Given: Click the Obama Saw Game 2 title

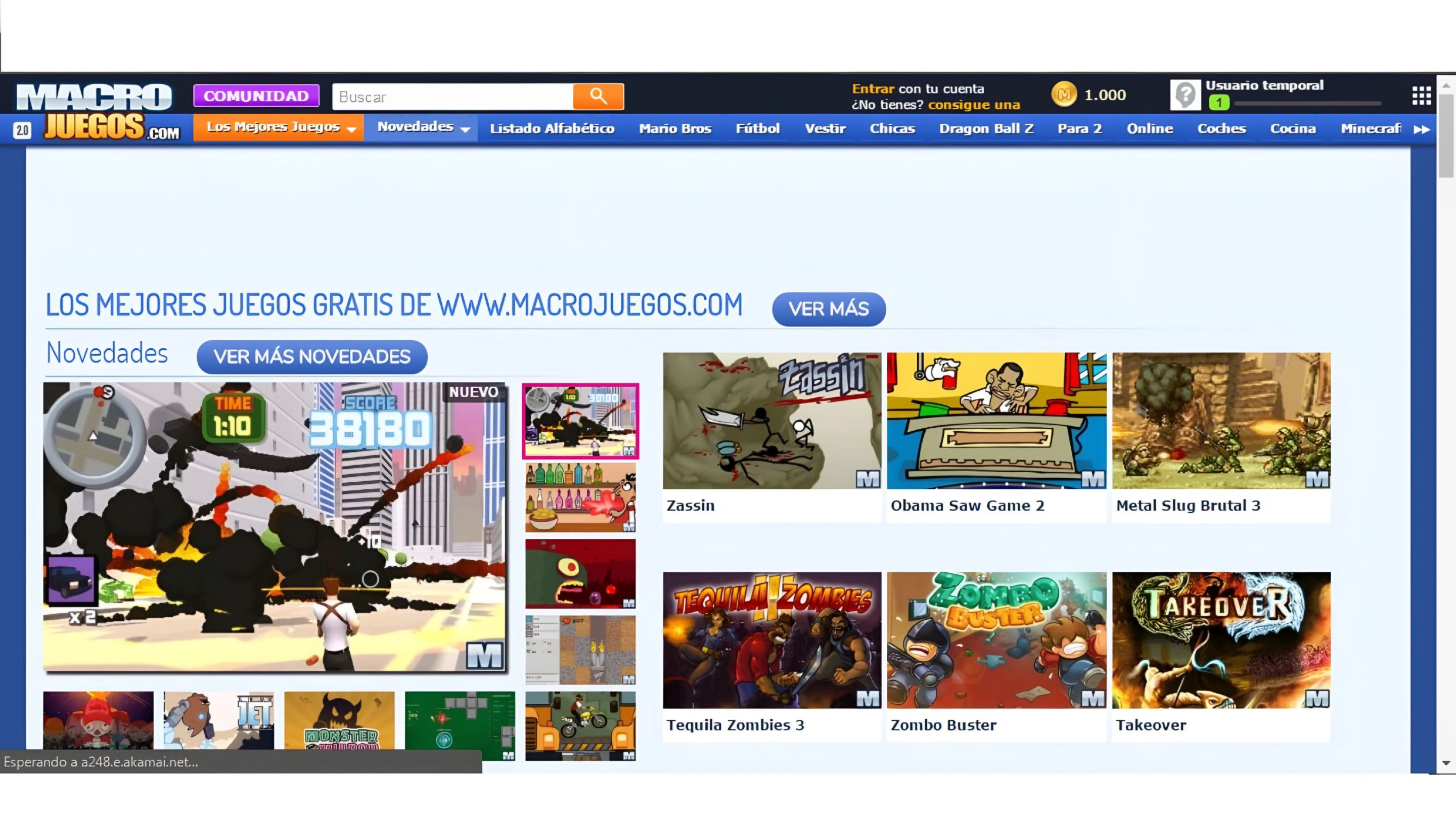Looking at the screenshot, I should point(968,506).
